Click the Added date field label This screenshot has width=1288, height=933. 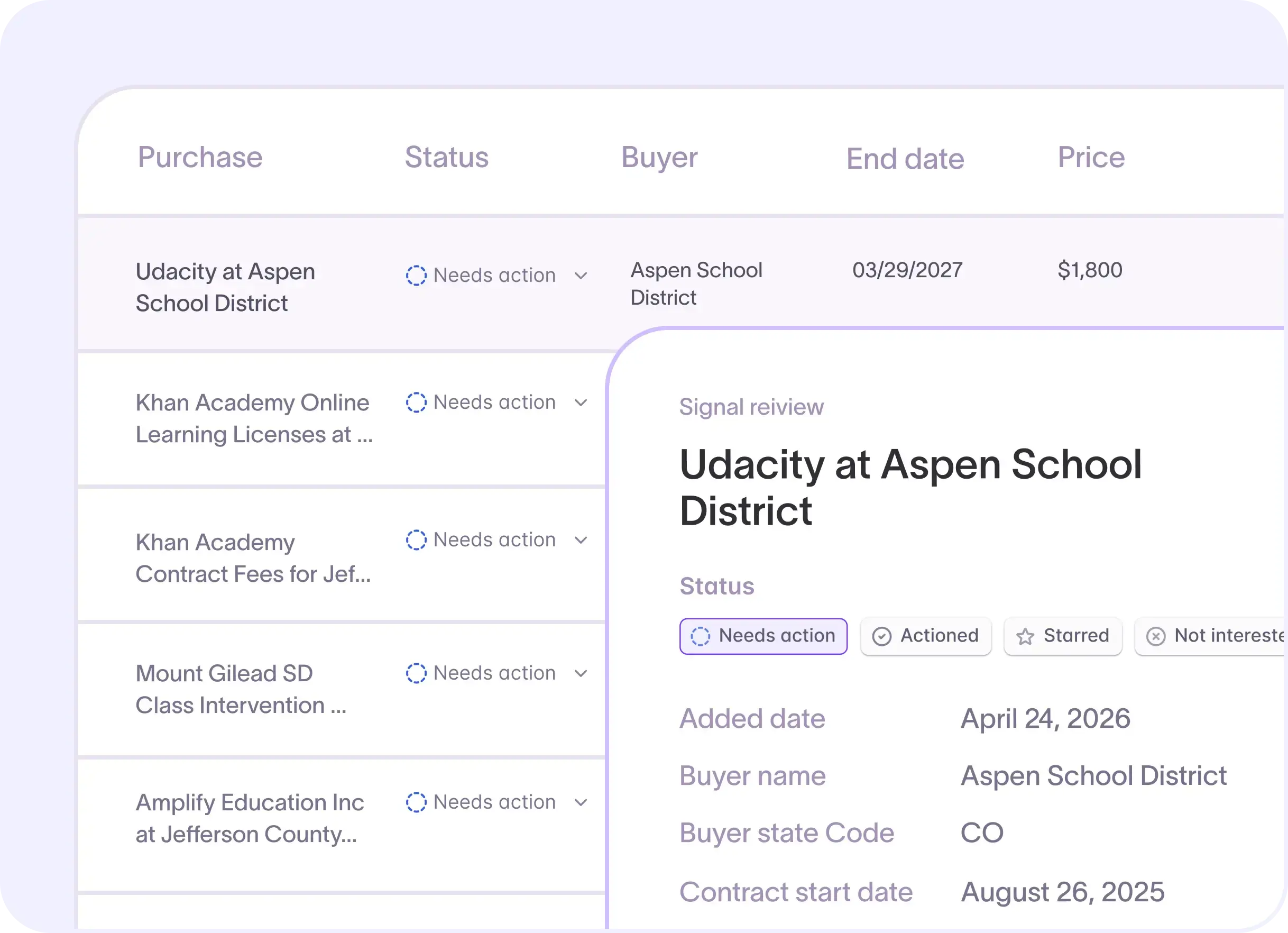752,719
